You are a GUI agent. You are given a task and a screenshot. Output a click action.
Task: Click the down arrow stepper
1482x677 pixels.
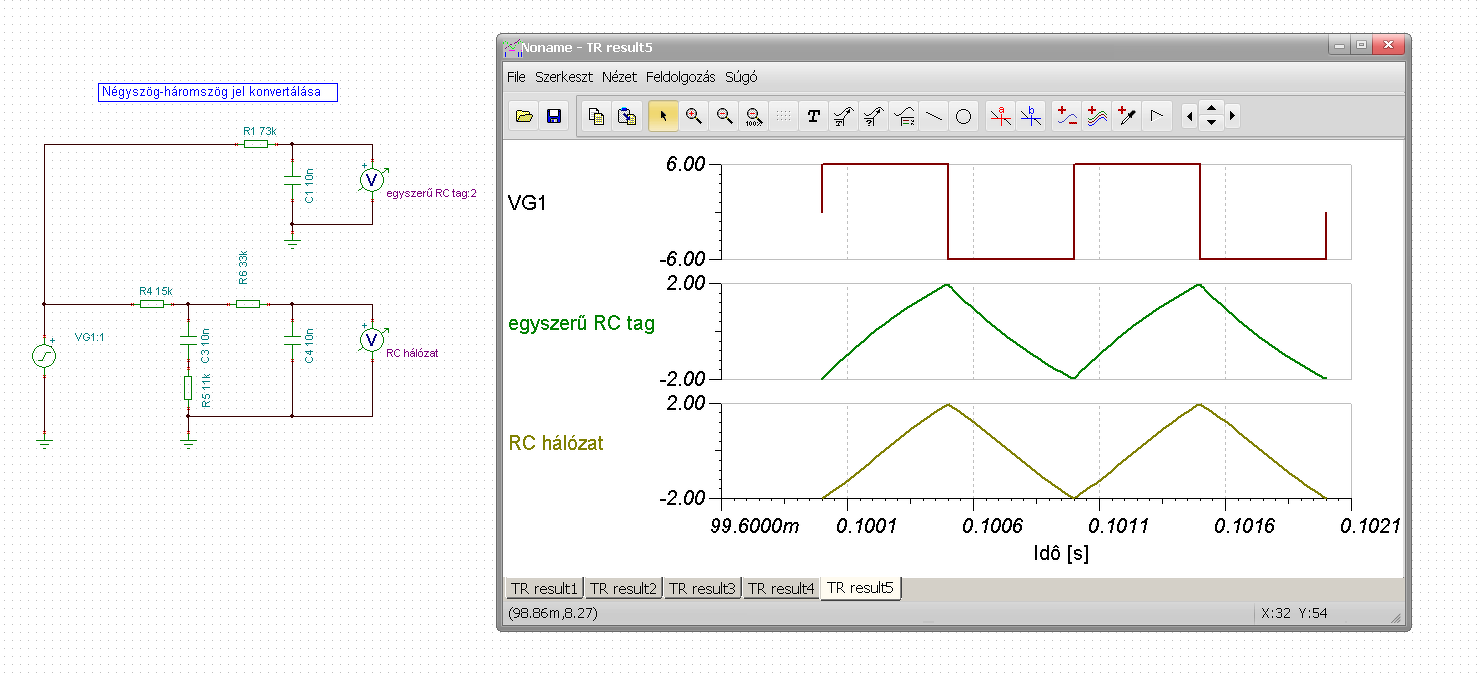click(x=1211, y=123)
